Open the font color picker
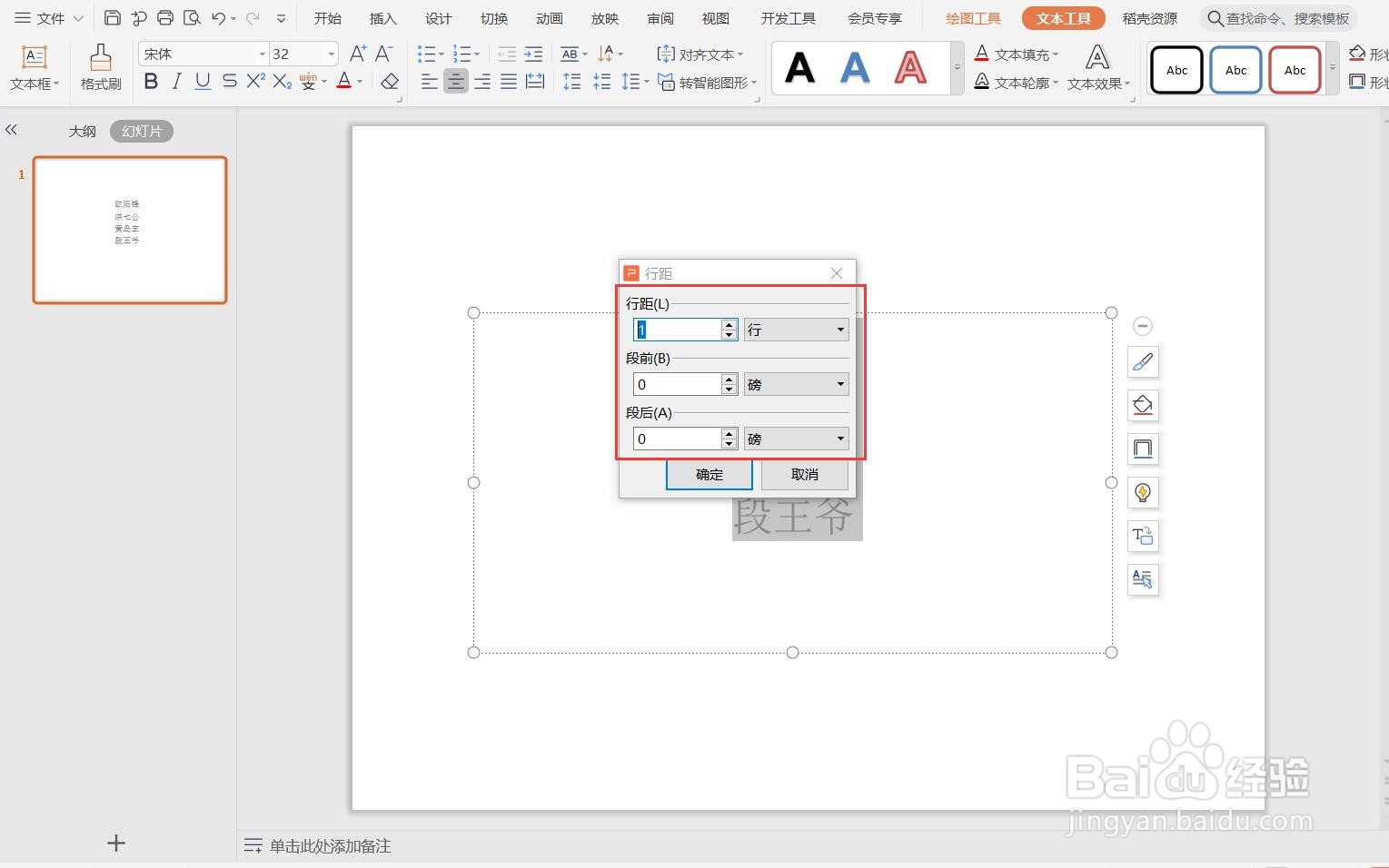The image size is (1389, 868). click(360, 82)
